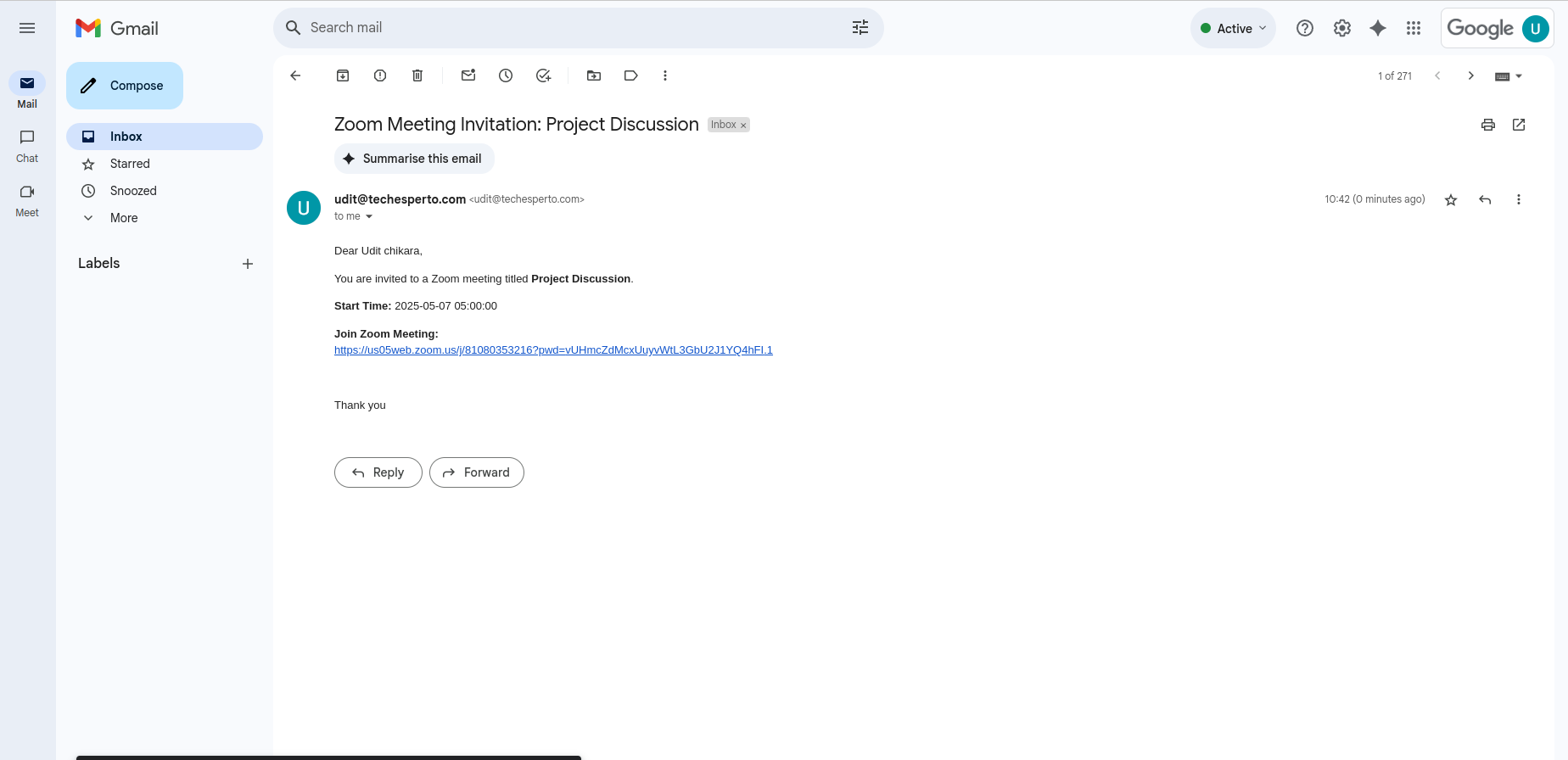The height and width of the screenshot is (760, 1568).
Task: Print all messages
Action: point(1488,125)
